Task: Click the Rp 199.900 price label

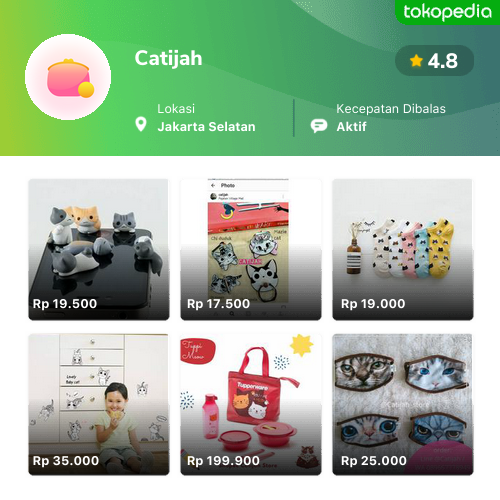Action: coord(223,461)
